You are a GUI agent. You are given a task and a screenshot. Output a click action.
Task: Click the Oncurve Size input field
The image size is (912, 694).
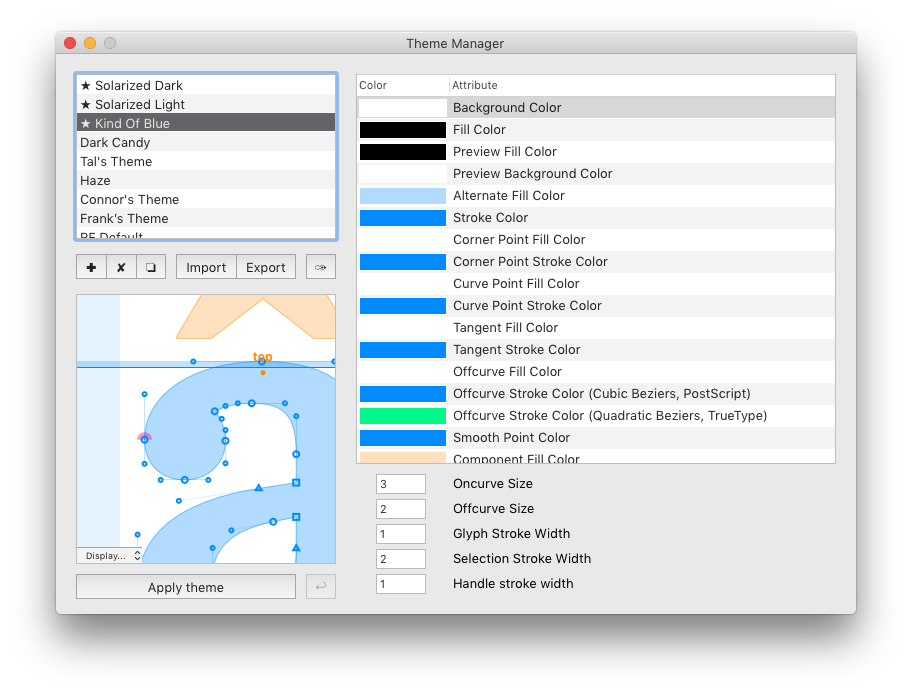pos(401,484)
